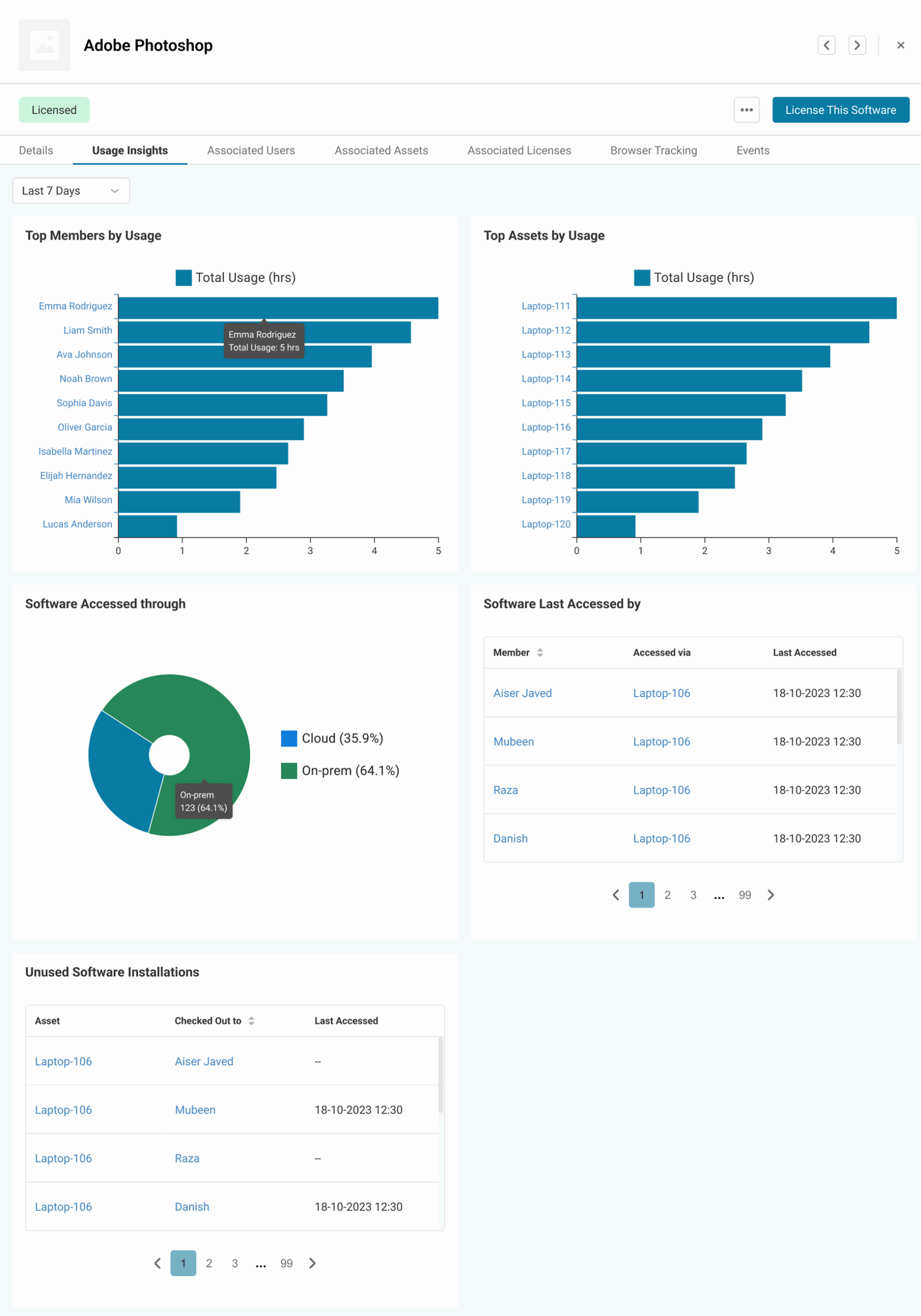The width and height of the screenshot is (921, 1316).
Task: Open Laptop-115 asset link
Action: pyautogui.click(x=546, y=403)
